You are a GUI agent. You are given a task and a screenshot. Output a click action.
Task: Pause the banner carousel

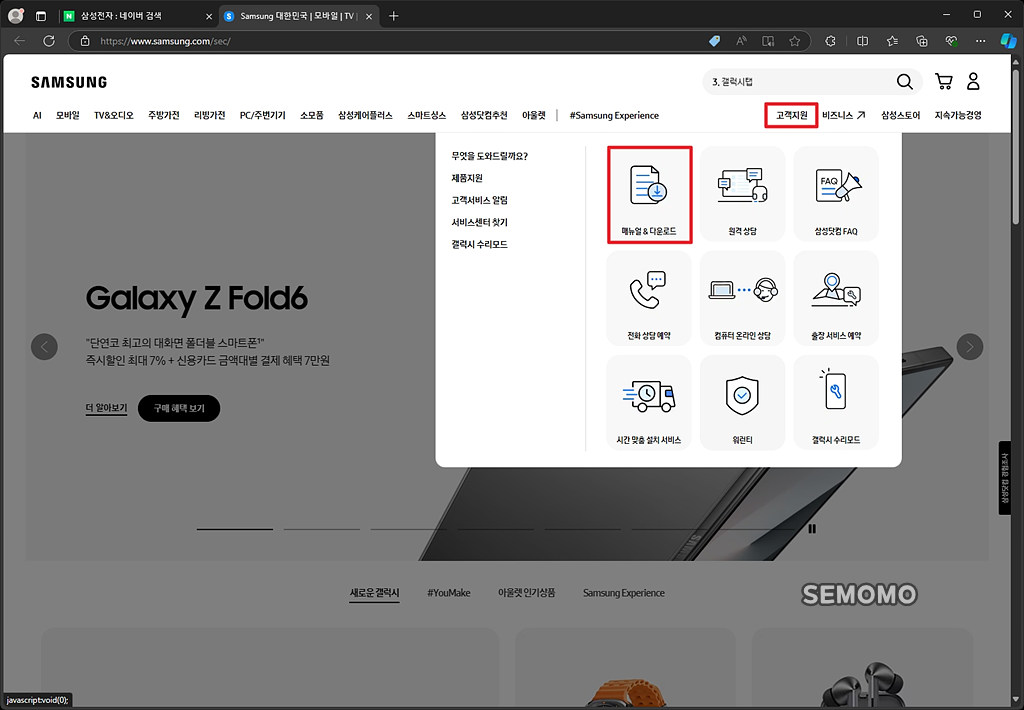click(x=812, y=528)
